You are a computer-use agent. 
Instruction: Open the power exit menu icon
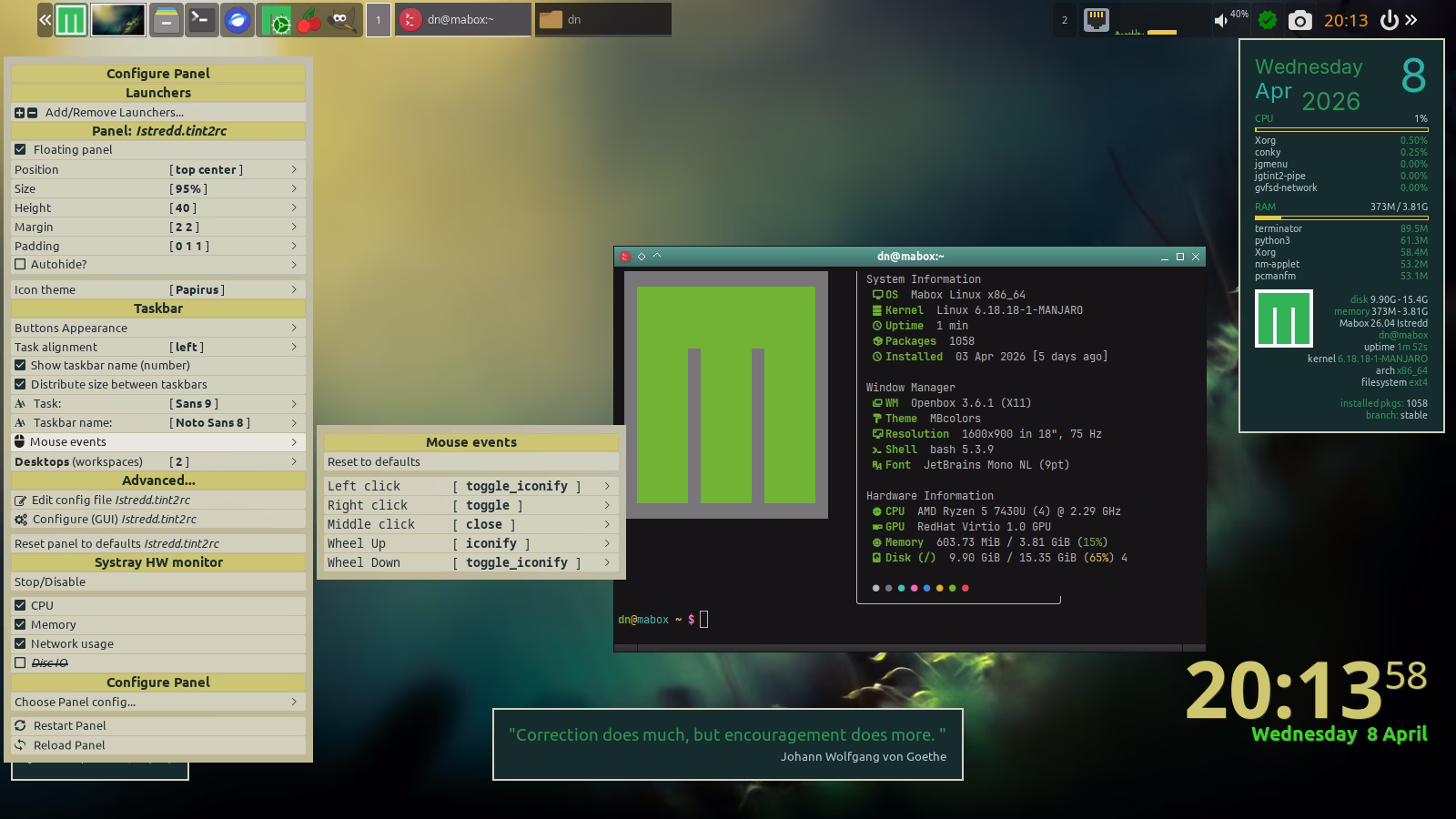click(x=1389, y=20)
